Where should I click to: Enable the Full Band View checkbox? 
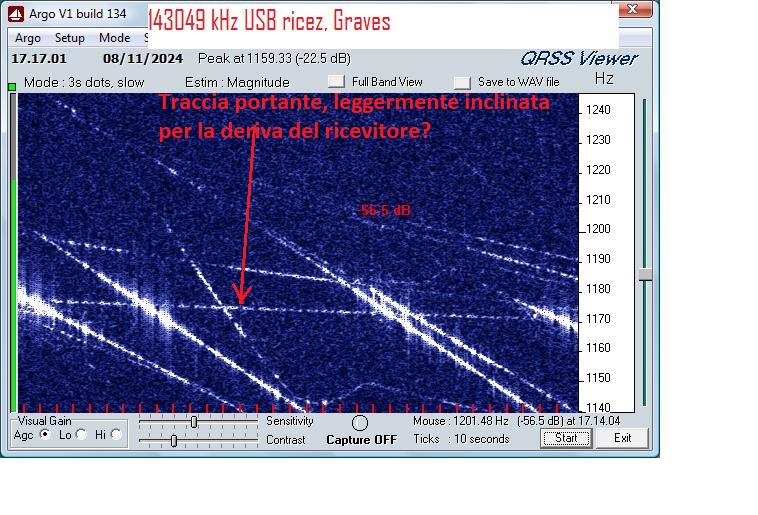(x=337, y=82)
